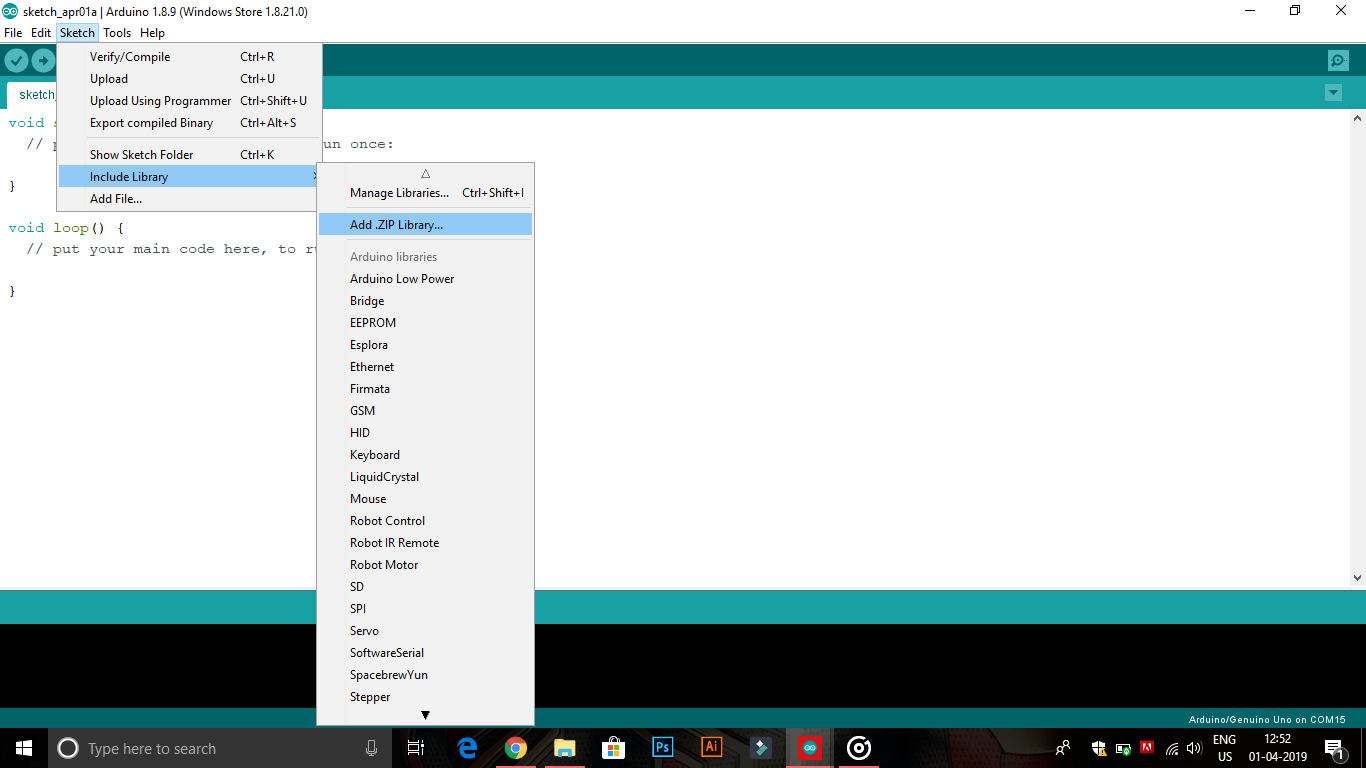This screenshot has width=1366, height=768.
Task: Open the Tools menu
Action: point(117,32)
